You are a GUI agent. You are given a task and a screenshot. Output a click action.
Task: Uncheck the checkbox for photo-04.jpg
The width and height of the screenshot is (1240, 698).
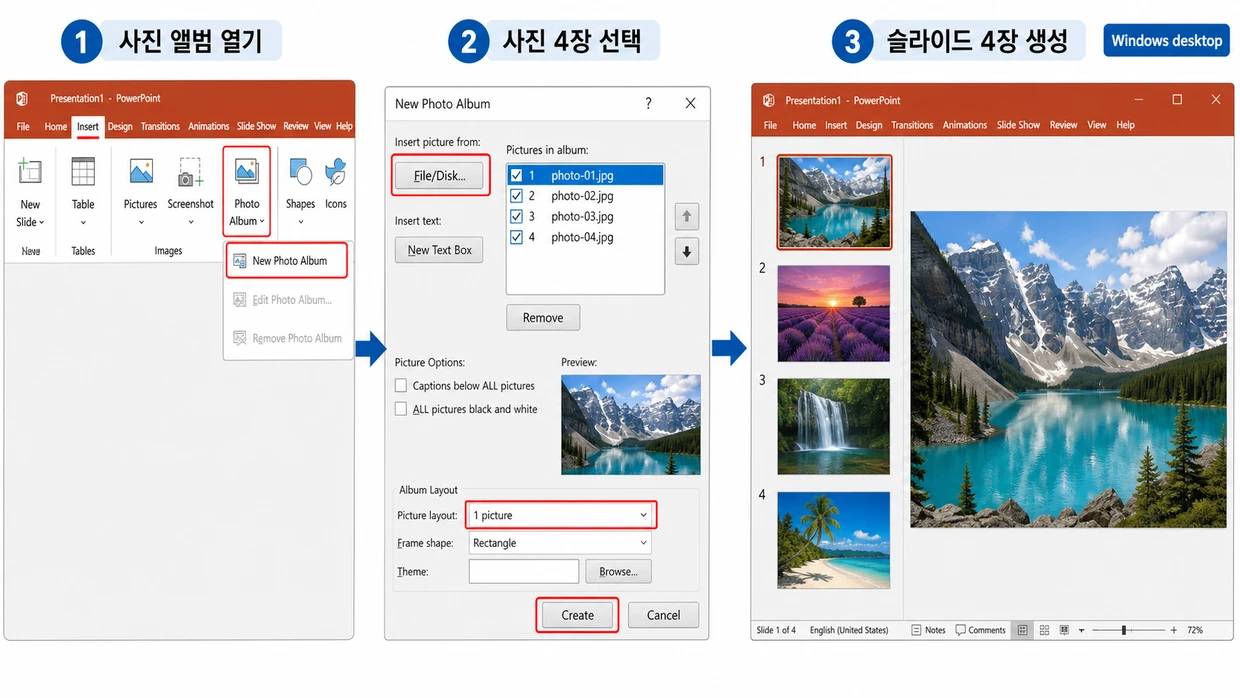click(516, 237)
